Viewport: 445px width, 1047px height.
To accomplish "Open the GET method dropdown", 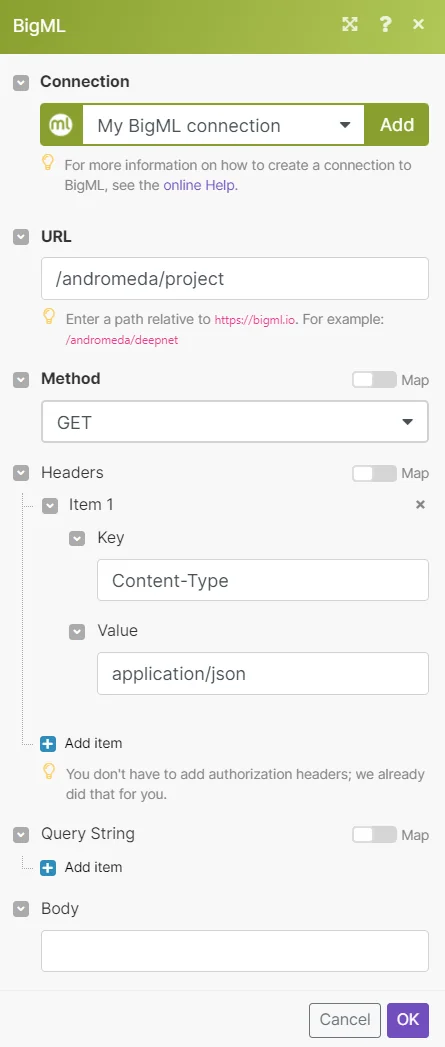I will (235, 422).
